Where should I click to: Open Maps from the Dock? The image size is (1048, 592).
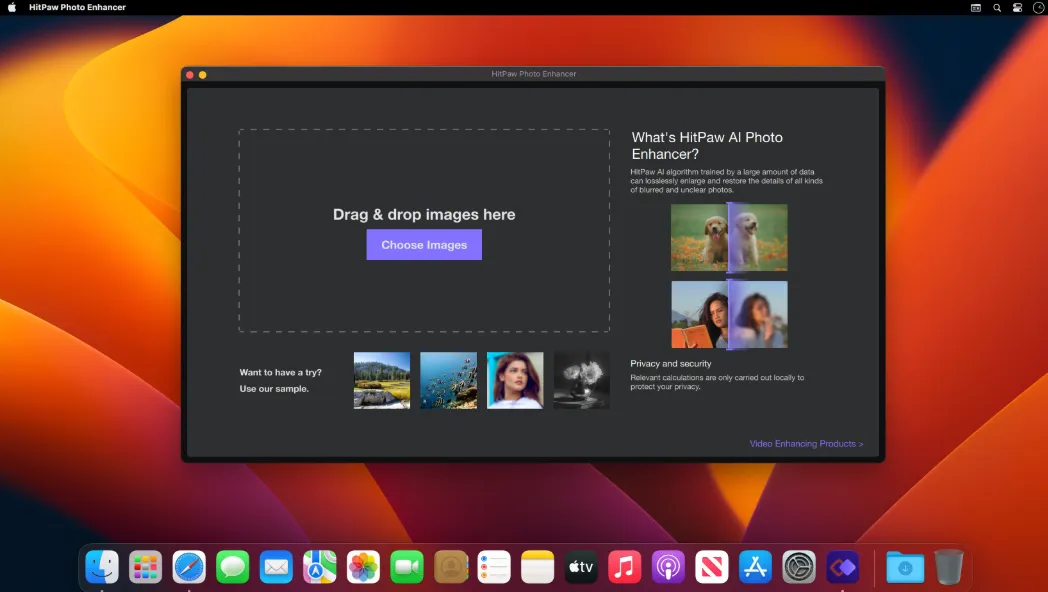tap(319, 567)
